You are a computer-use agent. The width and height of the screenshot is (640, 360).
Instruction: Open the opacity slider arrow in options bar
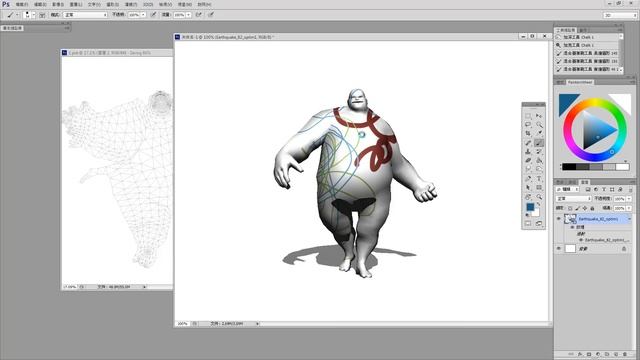[143, 15]
